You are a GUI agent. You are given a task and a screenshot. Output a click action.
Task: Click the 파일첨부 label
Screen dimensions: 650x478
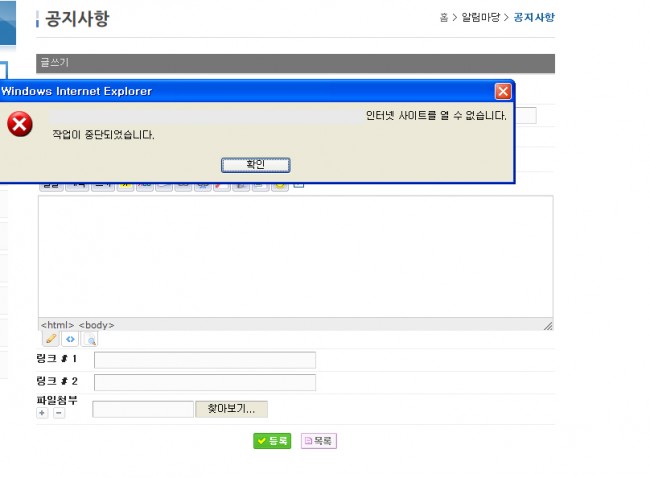pos(57,400)
